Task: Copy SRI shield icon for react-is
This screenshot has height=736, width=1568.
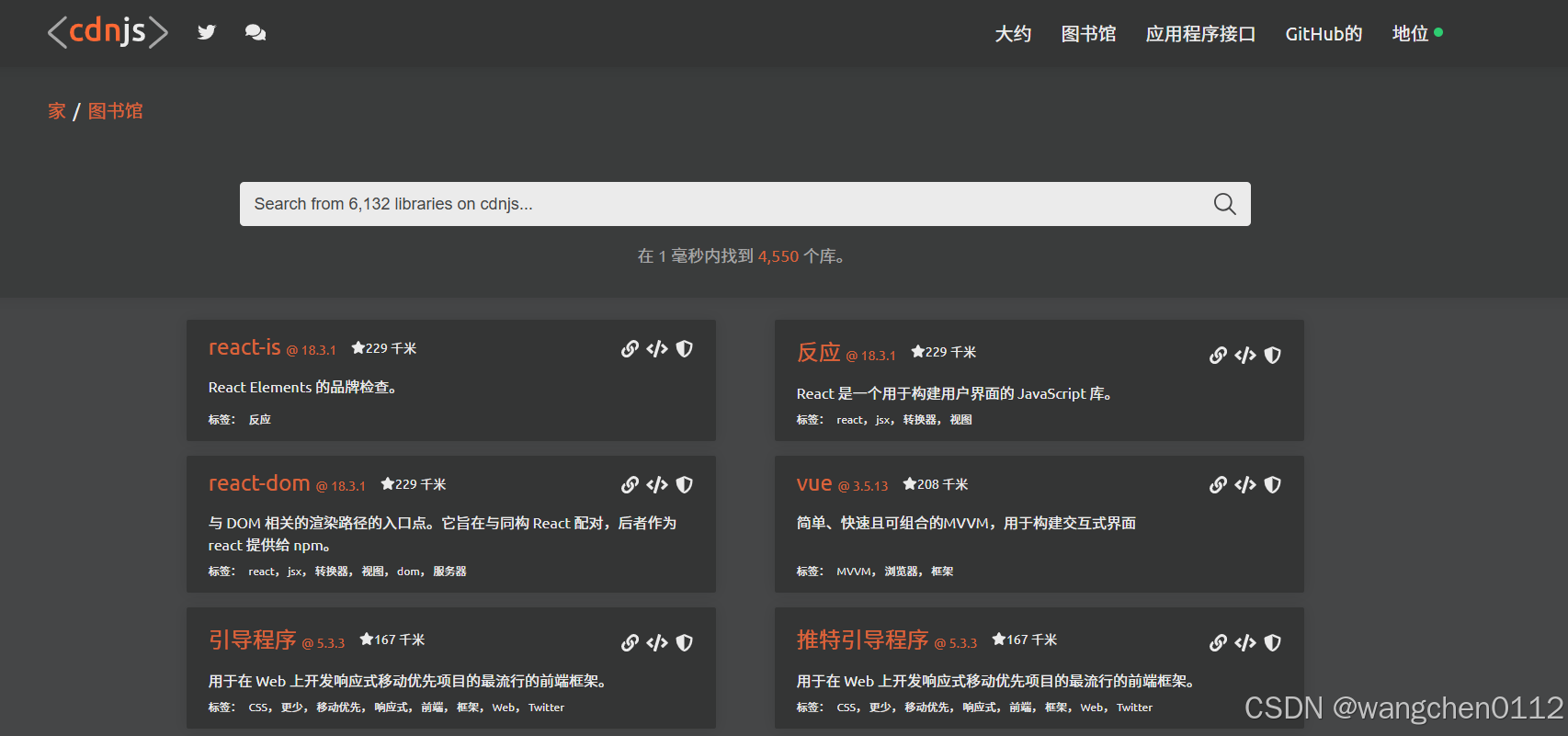Action: 684,348
